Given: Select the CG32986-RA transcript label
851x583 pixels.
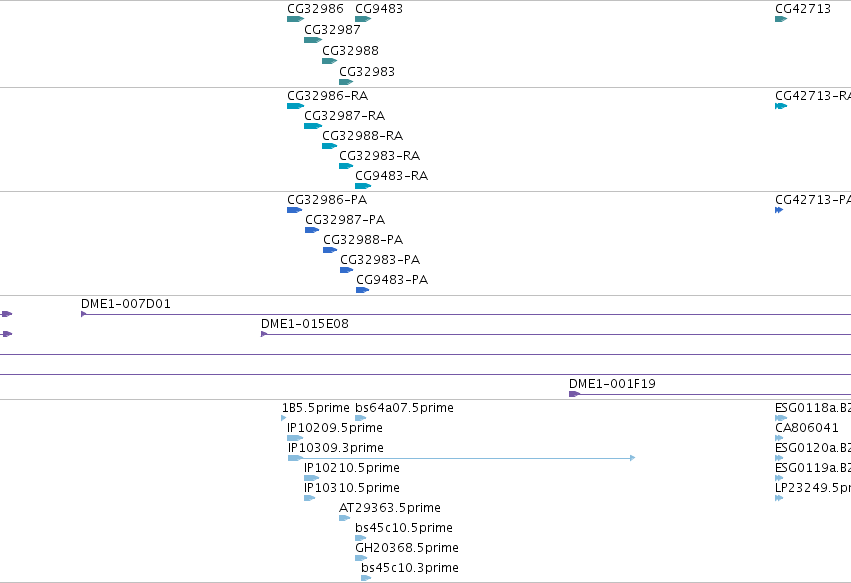Looking at the screenshot, I should (327, 96).
